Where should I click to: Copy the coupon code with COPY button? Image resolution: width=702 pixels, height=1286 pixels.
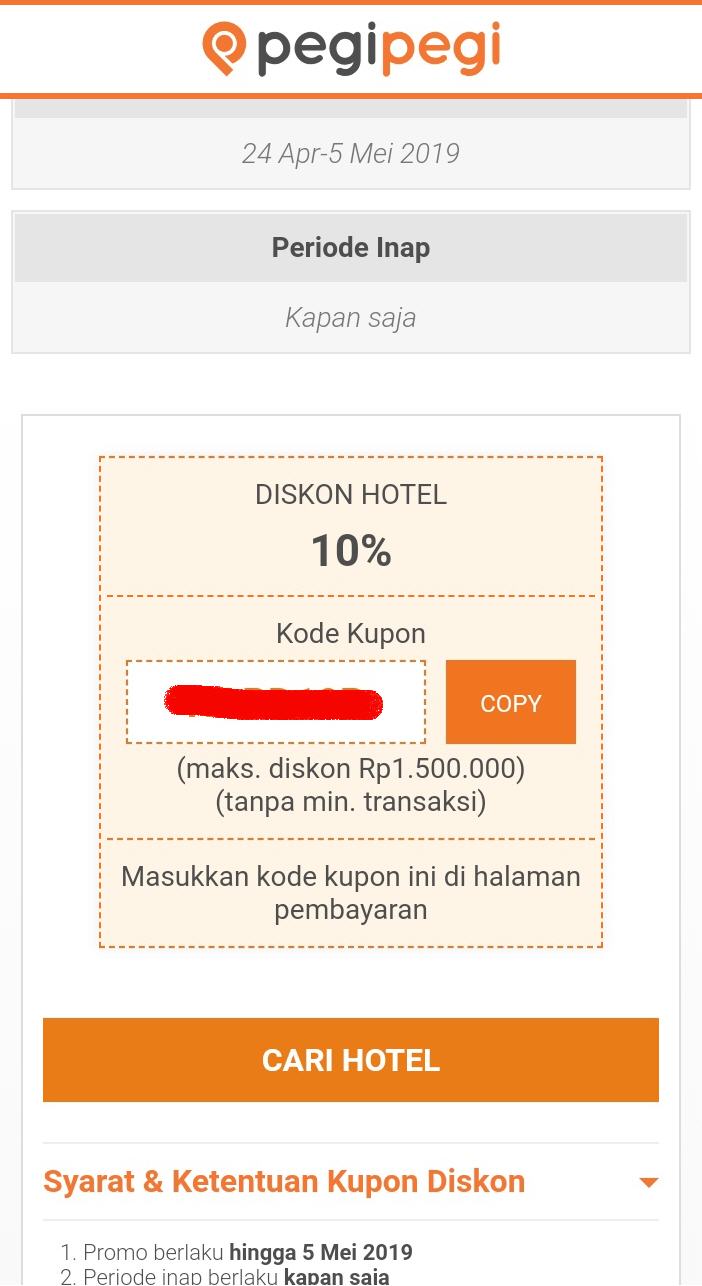pos(510,702)
